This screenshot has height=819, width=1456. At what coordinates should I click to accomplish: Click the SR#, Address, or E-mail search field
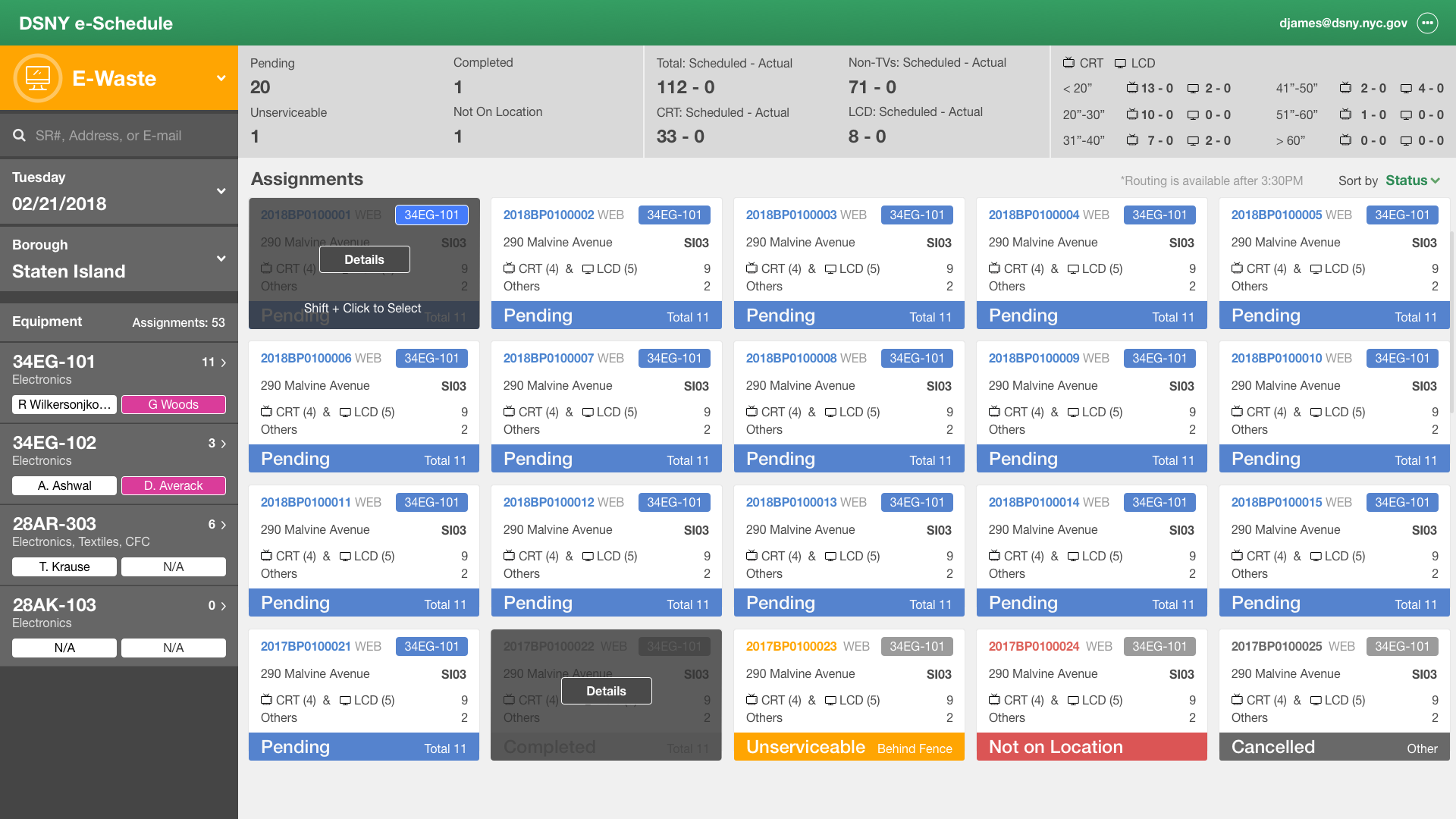[x=106, y=135]
